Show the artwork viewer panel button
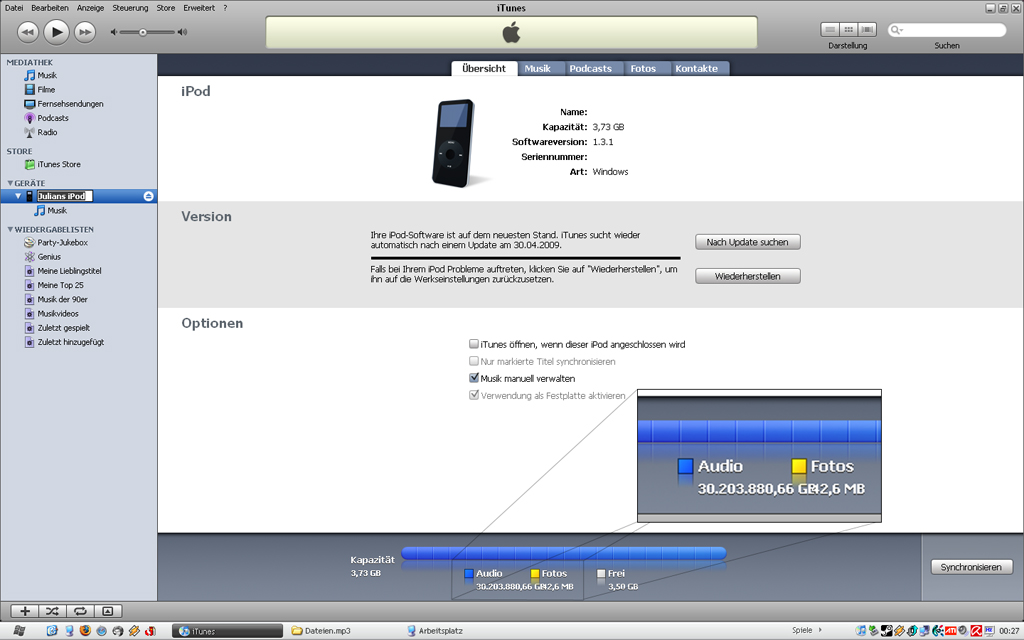Image resolution: width=1024 pixels, height=640 pixels. 108,611
